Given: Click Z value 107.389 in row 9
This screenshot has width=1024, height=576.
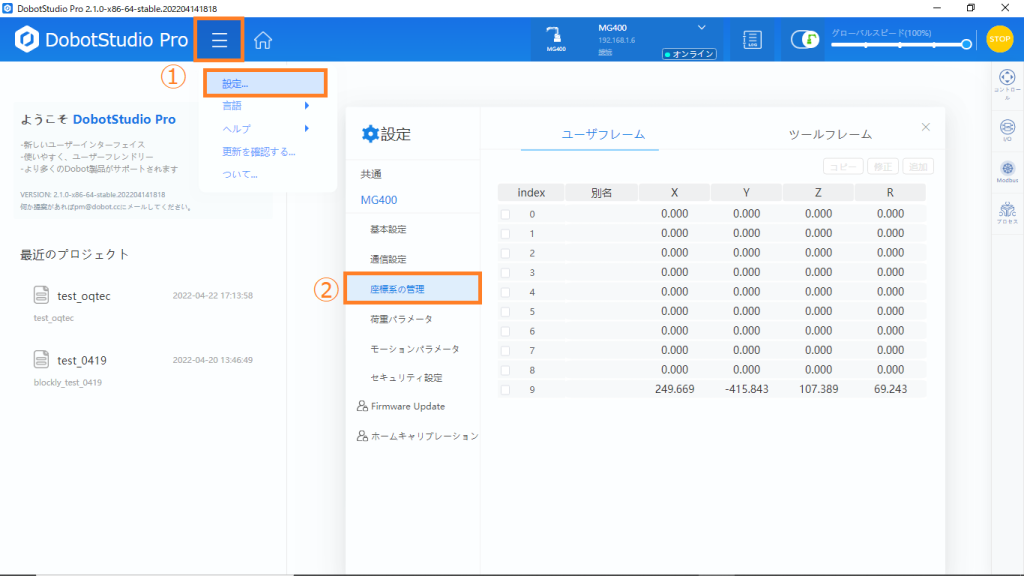Looking at the screenshot, I should [x=818, y=389].
